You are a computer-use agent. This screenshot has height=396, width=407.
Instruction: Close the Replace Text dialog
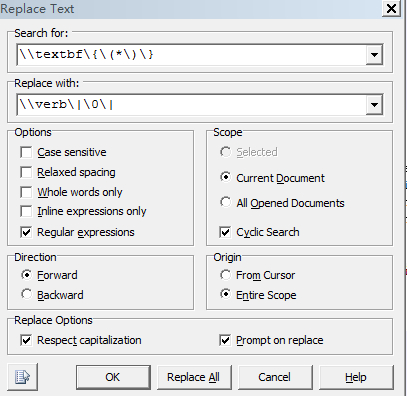click(391, 8)
